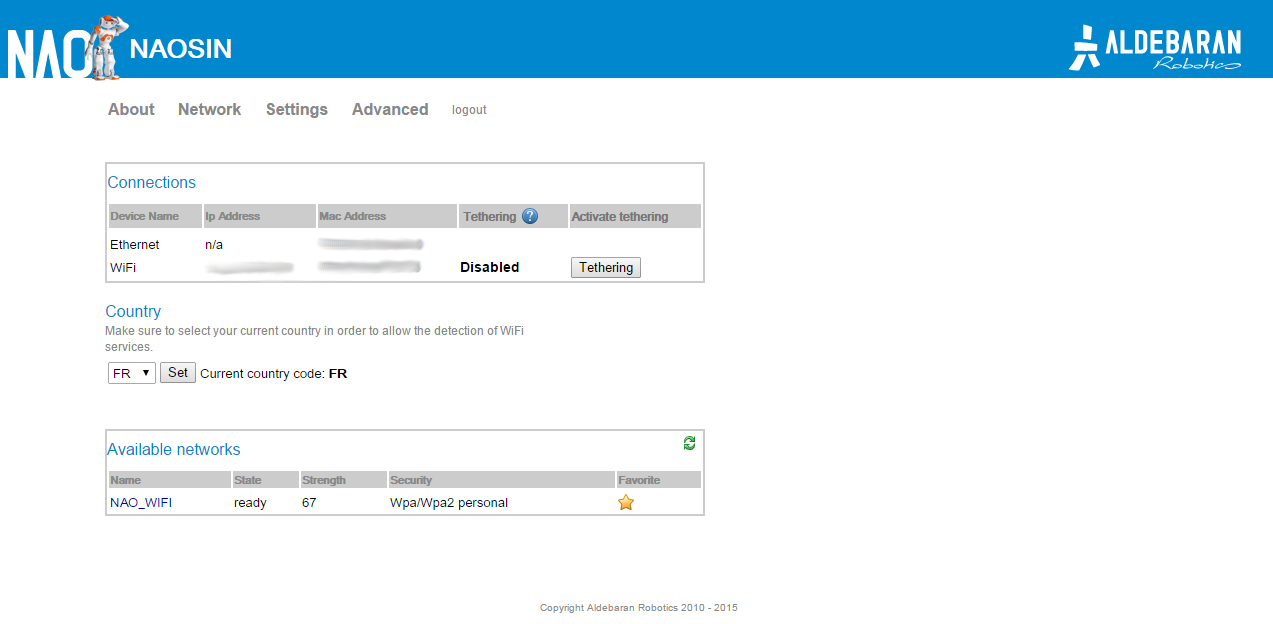Toggle favorite star for NAO_WIFI
Screen dimensions: 1273x624
(x=626, y=503)
